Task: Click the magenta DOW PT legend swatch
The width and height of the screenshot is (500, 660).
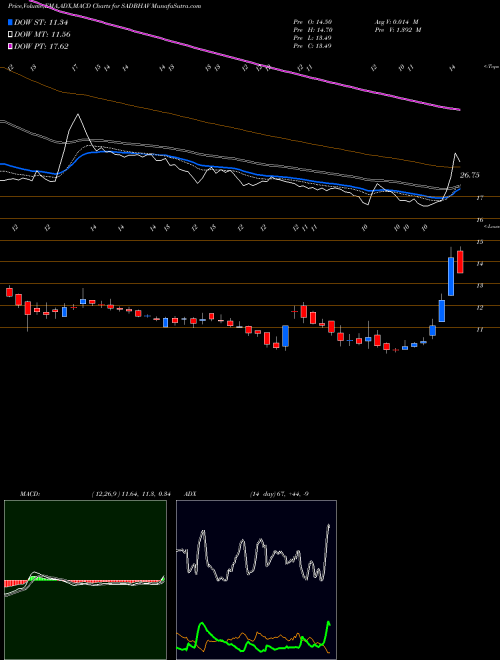Action: 11,46
